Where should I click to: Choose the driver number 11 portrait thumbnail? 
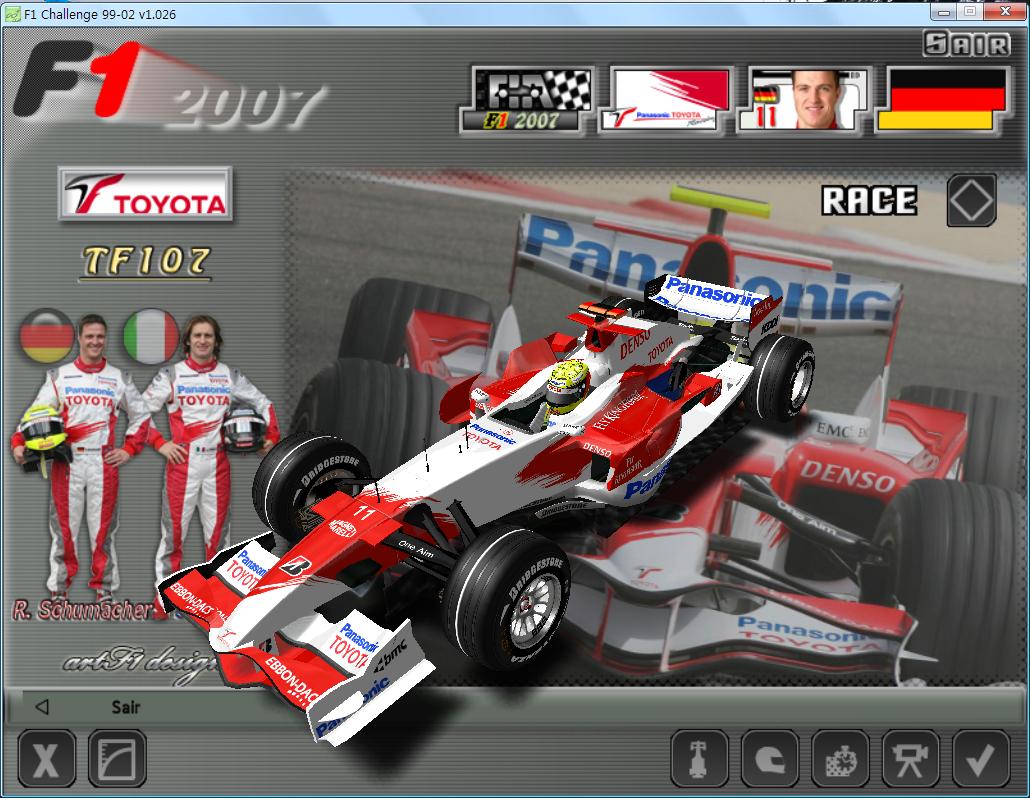point(803,100)
